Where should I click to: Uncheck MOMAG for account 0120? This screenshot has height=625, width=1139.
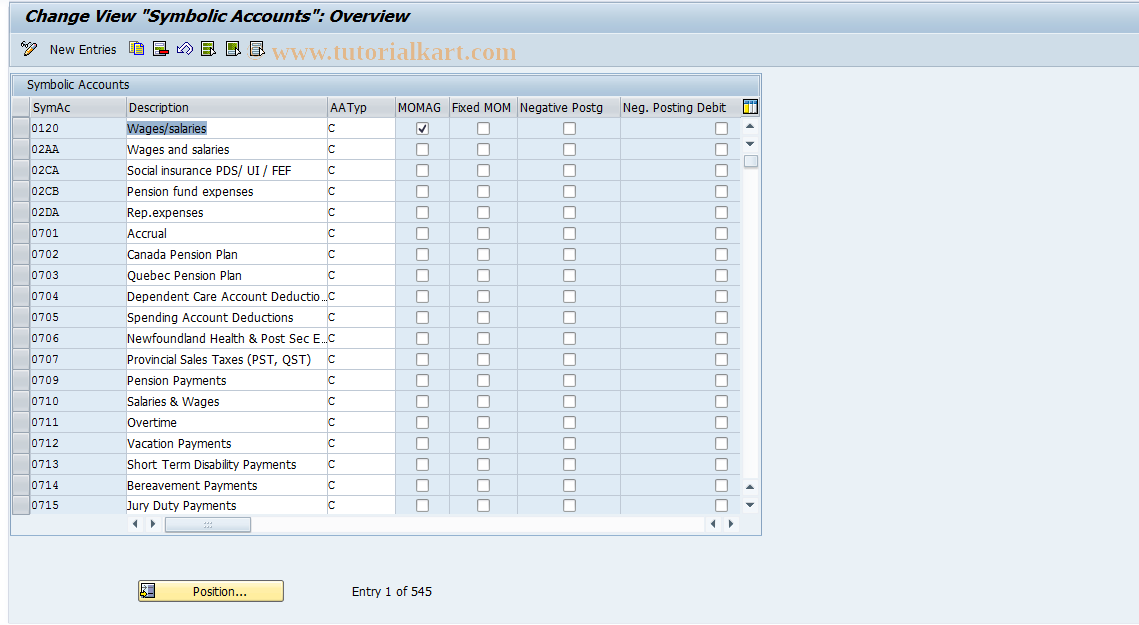coord(422,129)
